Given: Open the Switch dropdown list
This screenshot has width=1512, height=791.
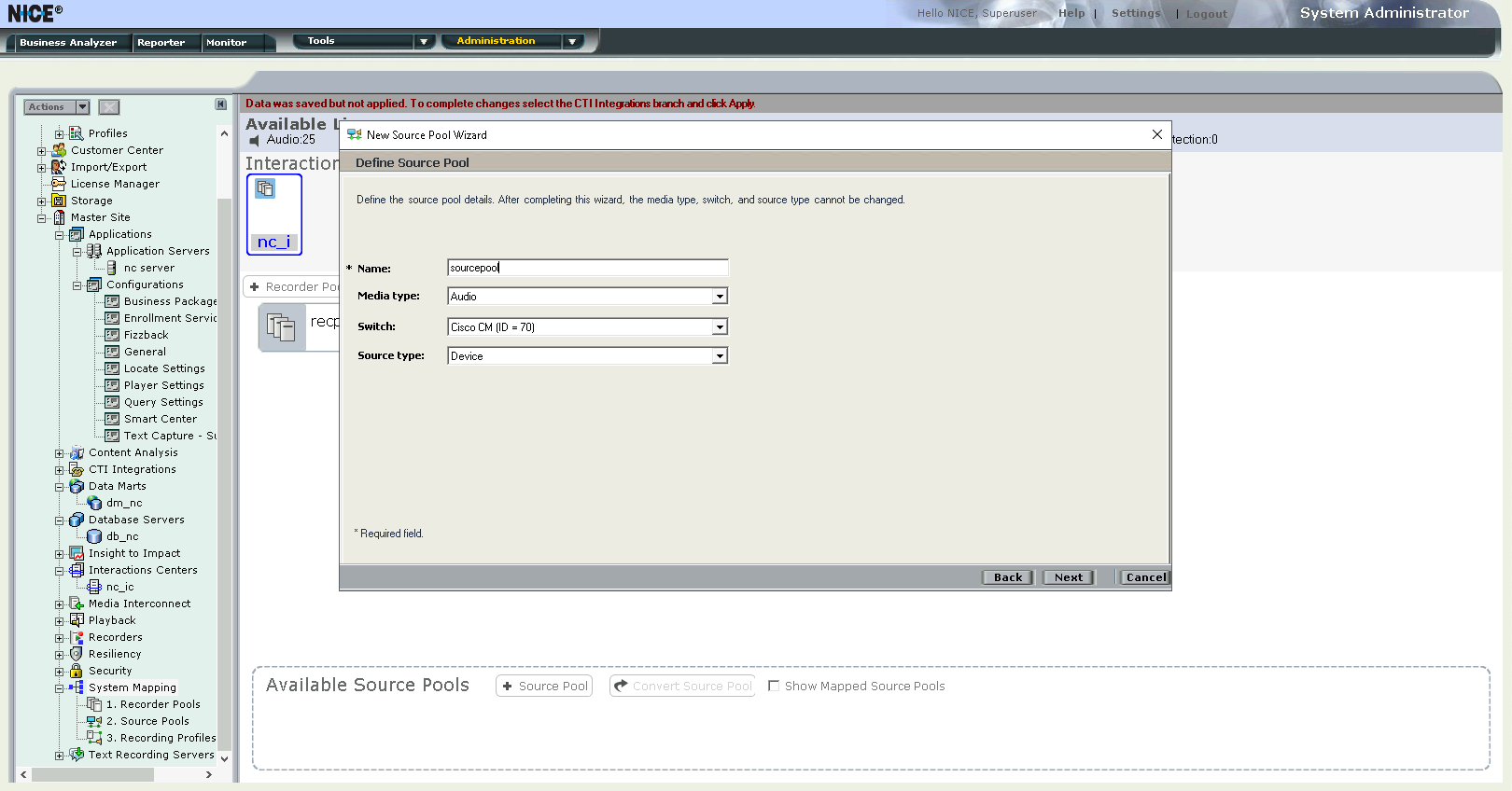Looking at the screenshot, I should coord(720,327).
